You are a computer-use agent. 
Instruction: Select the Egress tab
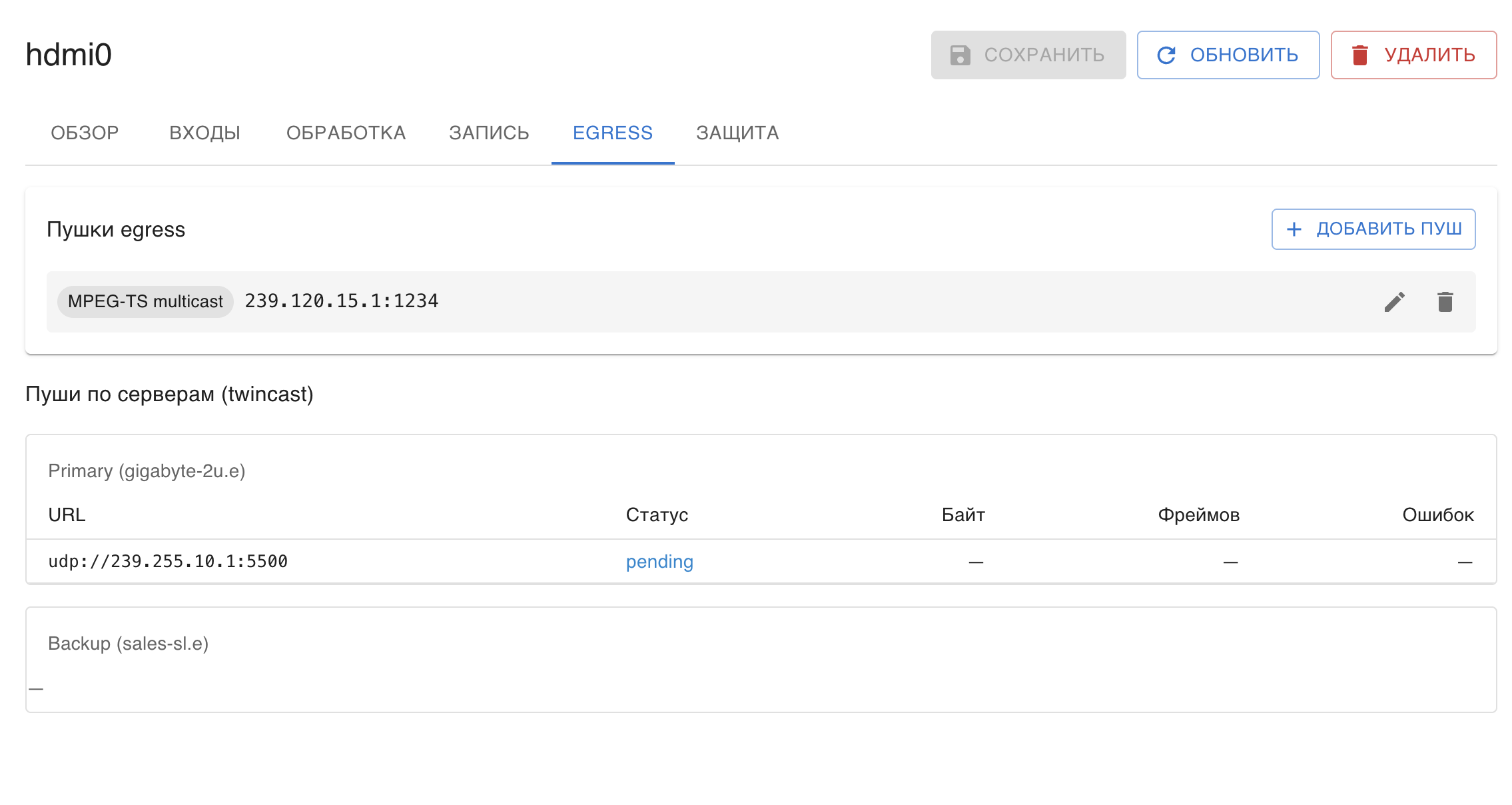coord(613,133)
